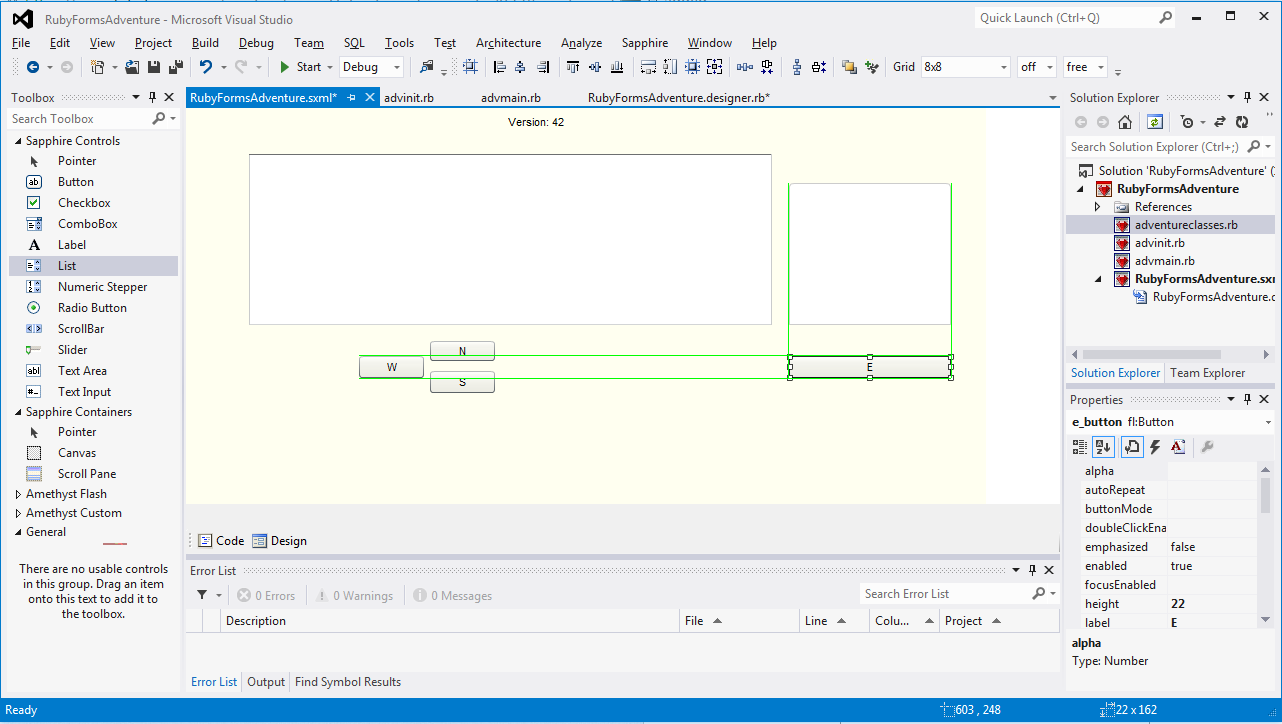1282x724 pixels.
Task: Click the Undo arrow icon
Action: [x=205, y=67]
